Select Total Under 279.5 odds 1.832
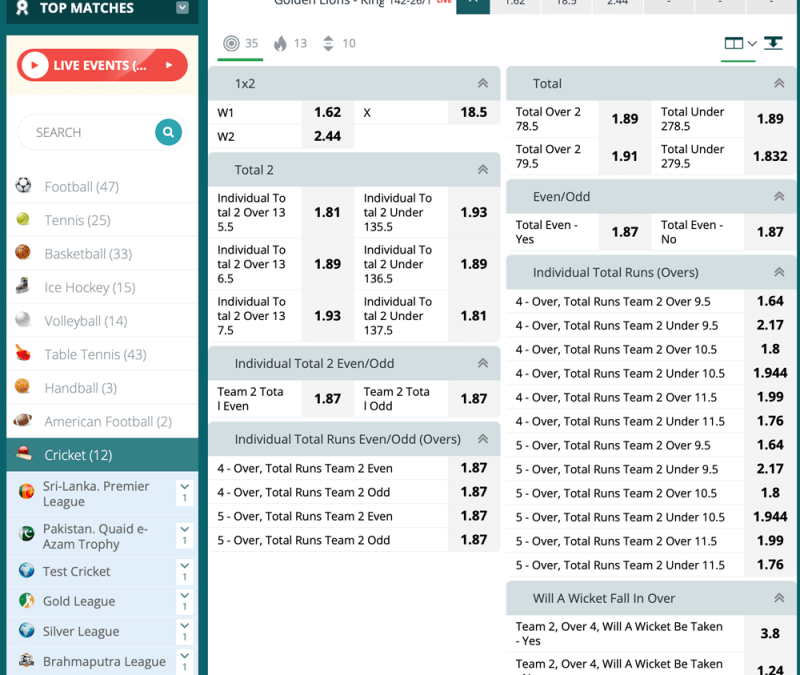 (x=770, y=156)
